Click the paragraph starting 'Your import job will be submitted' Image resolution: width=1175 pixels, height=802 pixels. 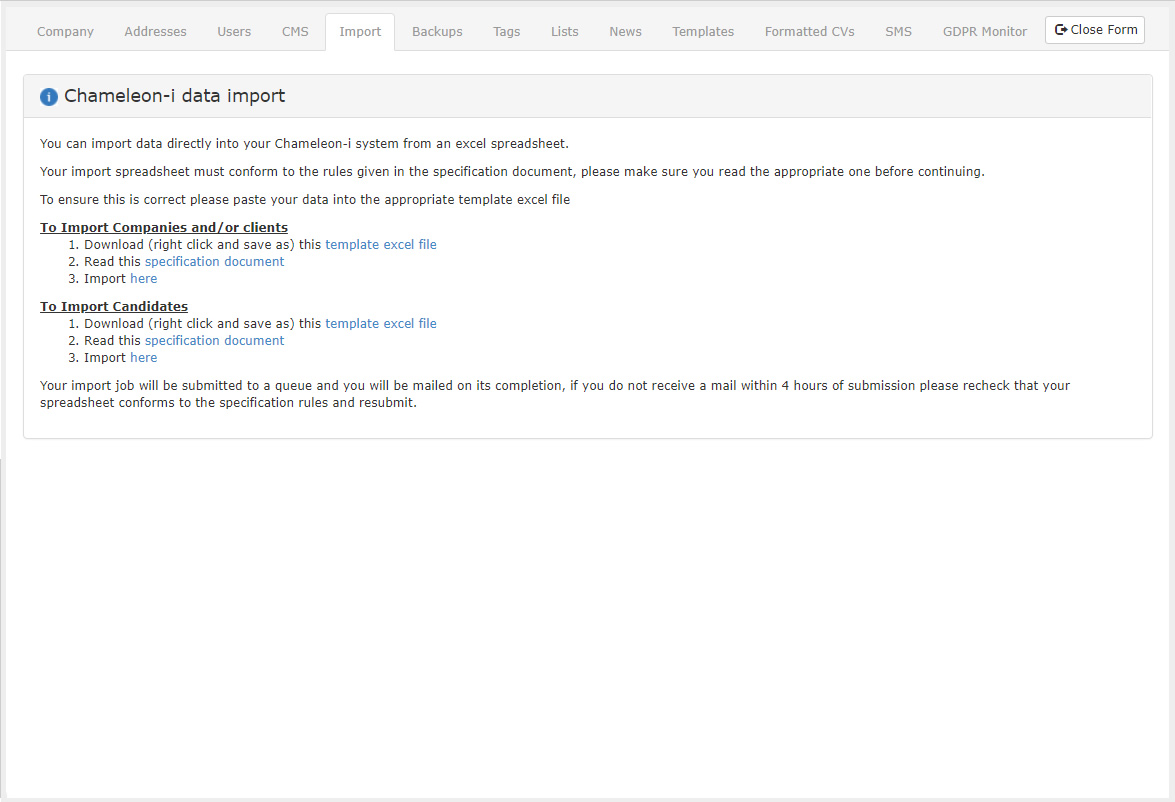pyautogui.click(x=555, y=394)
